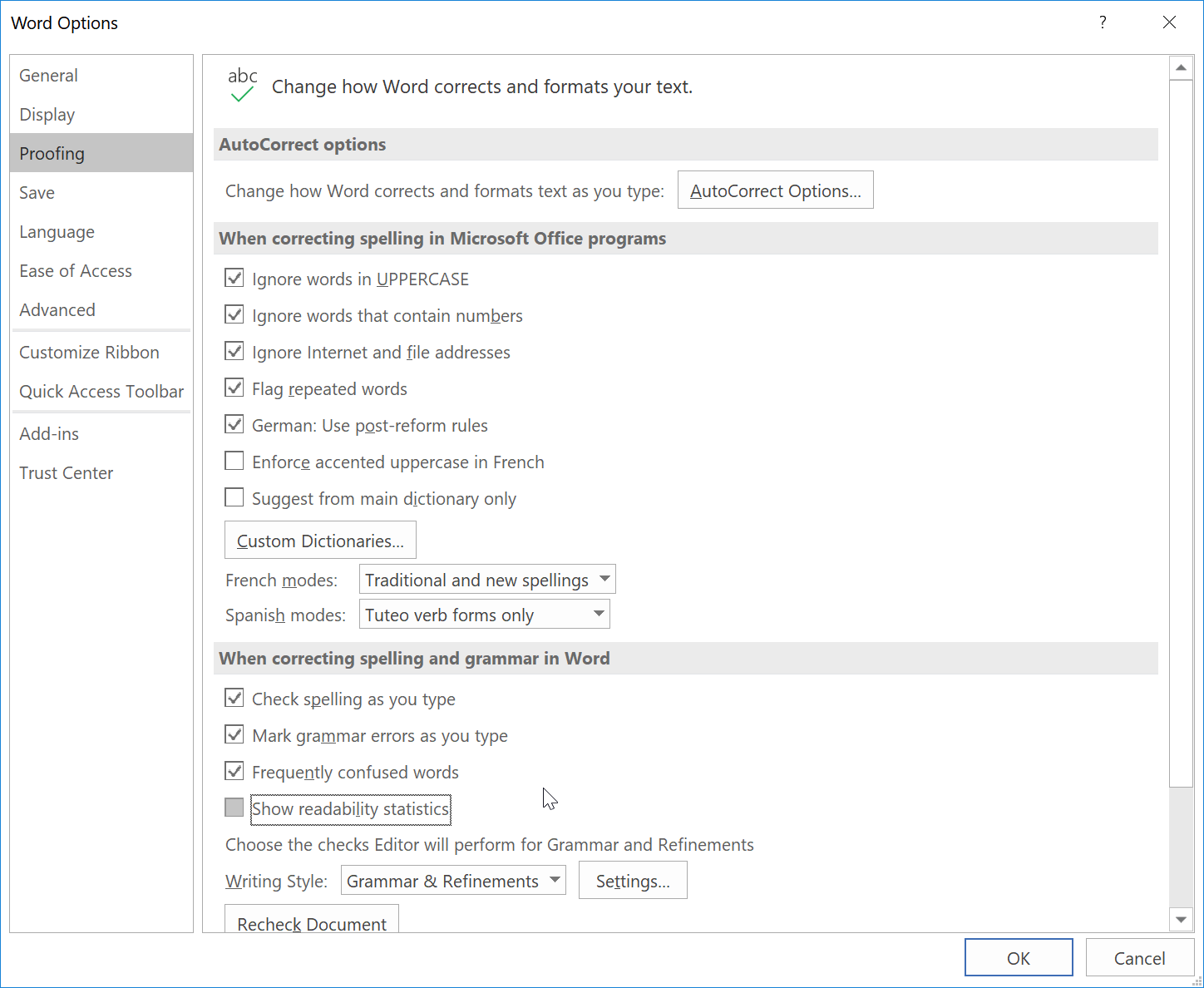Confirm with the OK button
This screenshot has height=988, width=1204.
click(x=1019, y=958)
